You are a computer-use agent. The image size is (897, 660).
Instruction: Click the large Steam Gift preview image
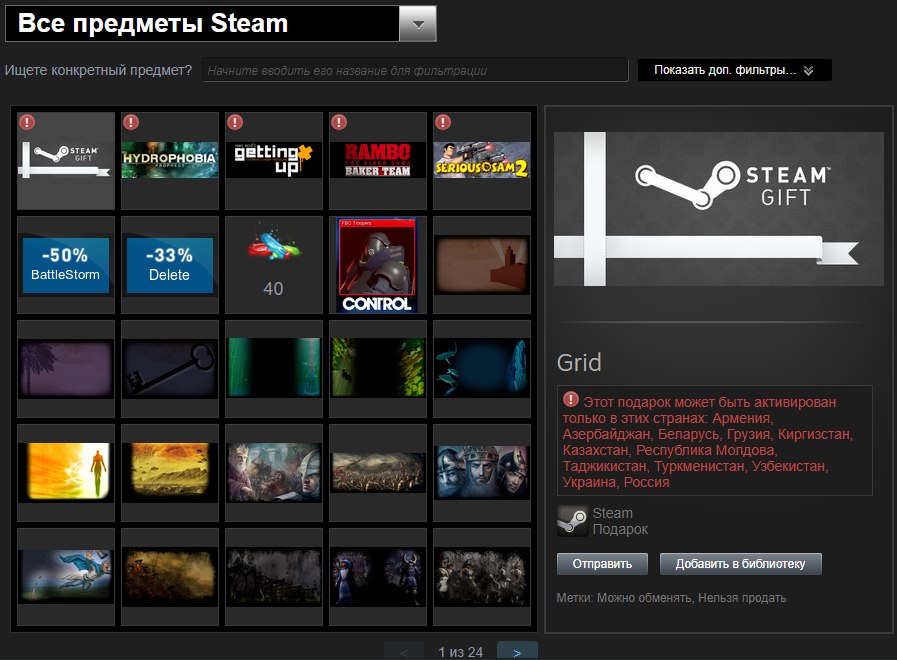(x=719, y=209)
